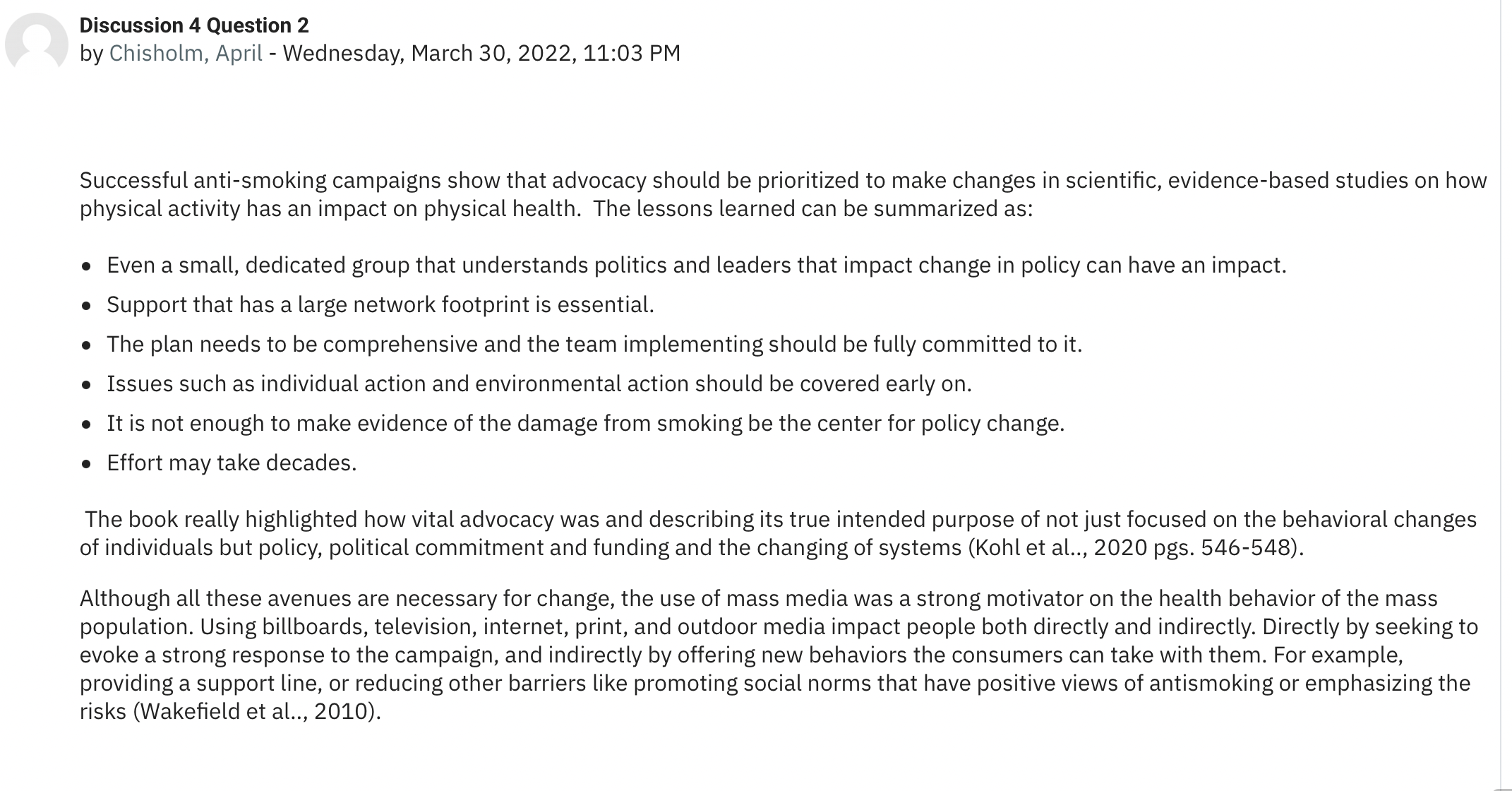Click the sentence starting 'For example, providing a support line'
This screenshot has width=1512, height=791.
pos(775,683)
